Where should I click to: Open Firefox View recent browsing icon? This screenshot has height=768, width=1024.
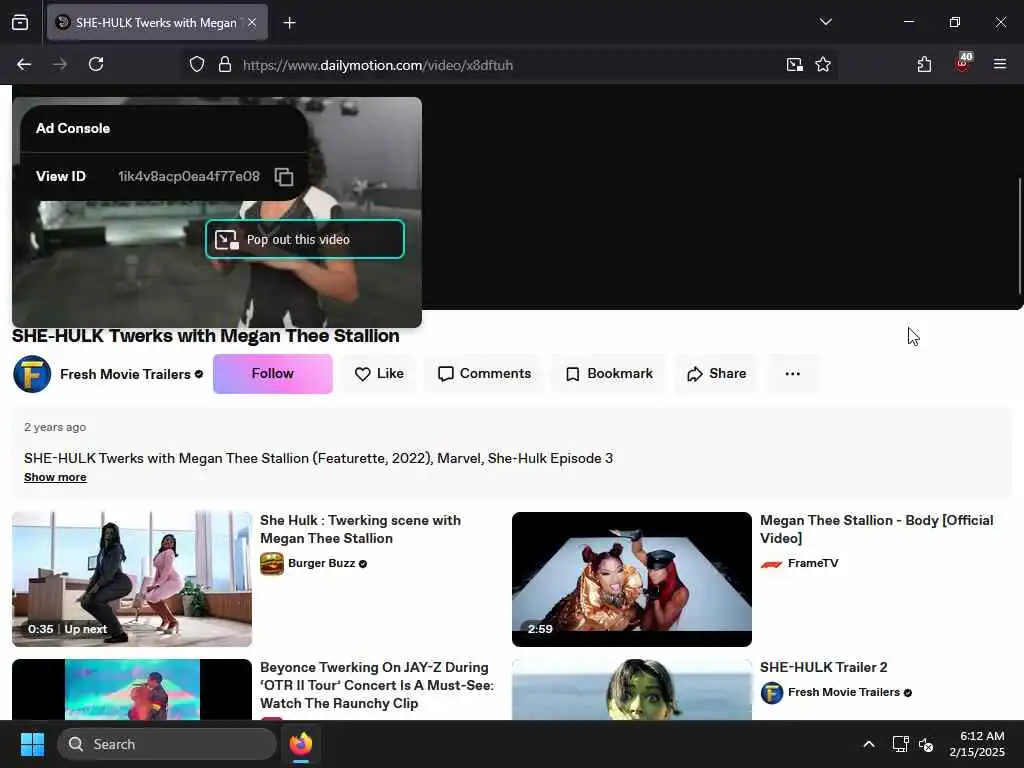coord(20,22)
